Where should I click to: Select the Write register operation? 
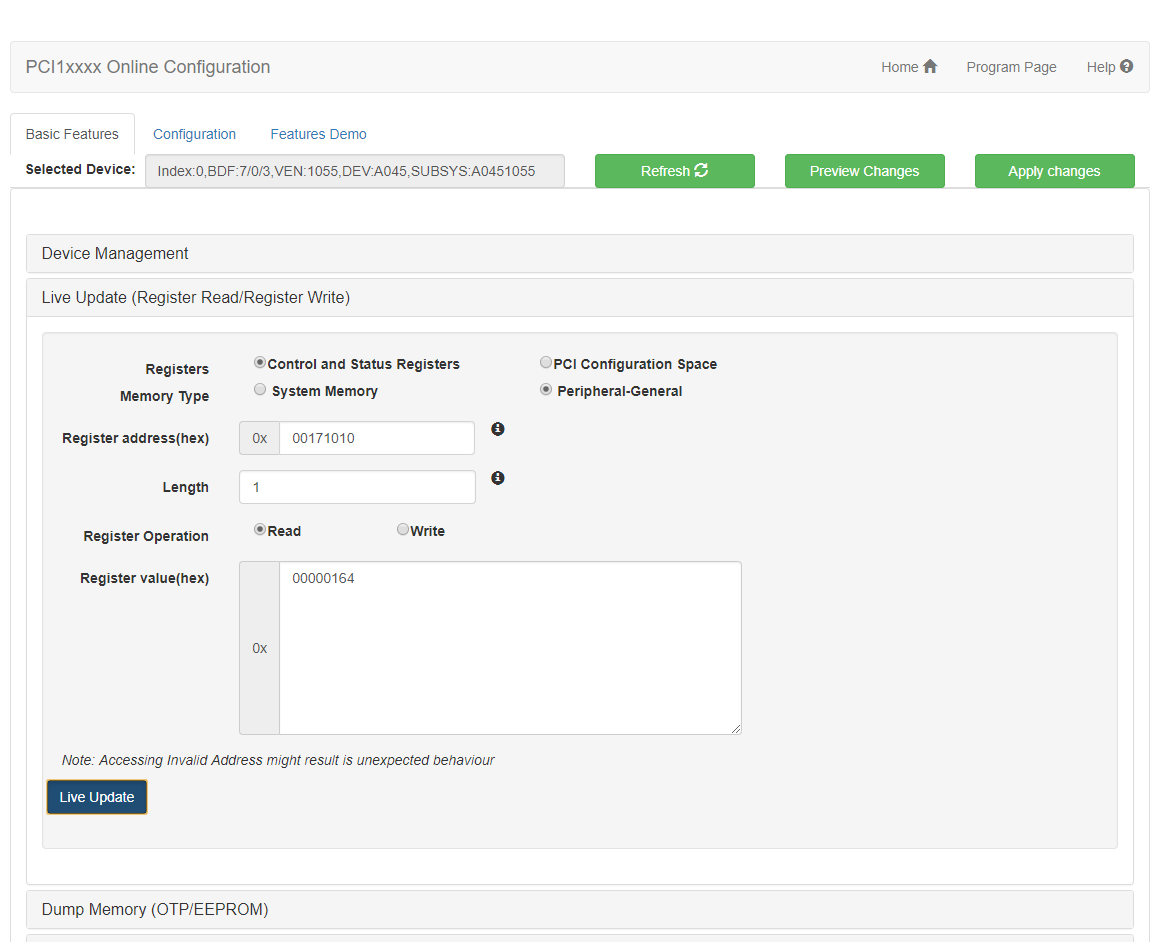click(x=403, y=530)
